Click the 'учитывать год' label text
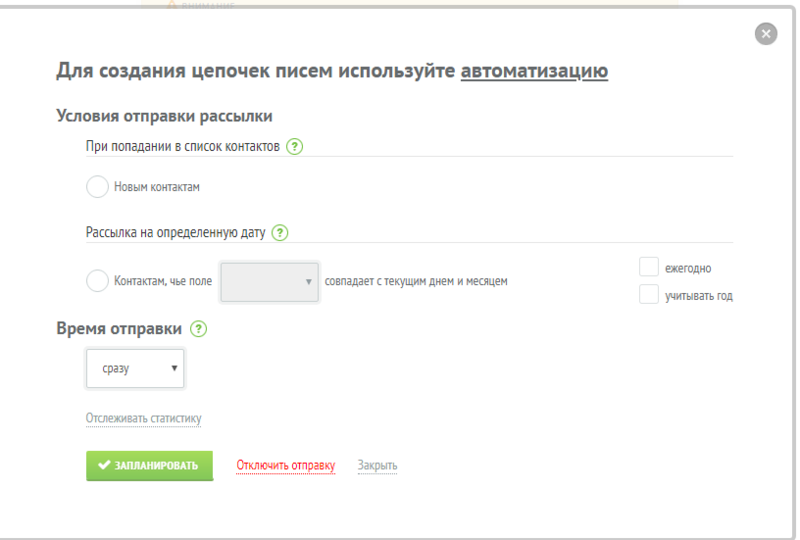The height and width of the screenshot is (540, 800). pos(699,296)
